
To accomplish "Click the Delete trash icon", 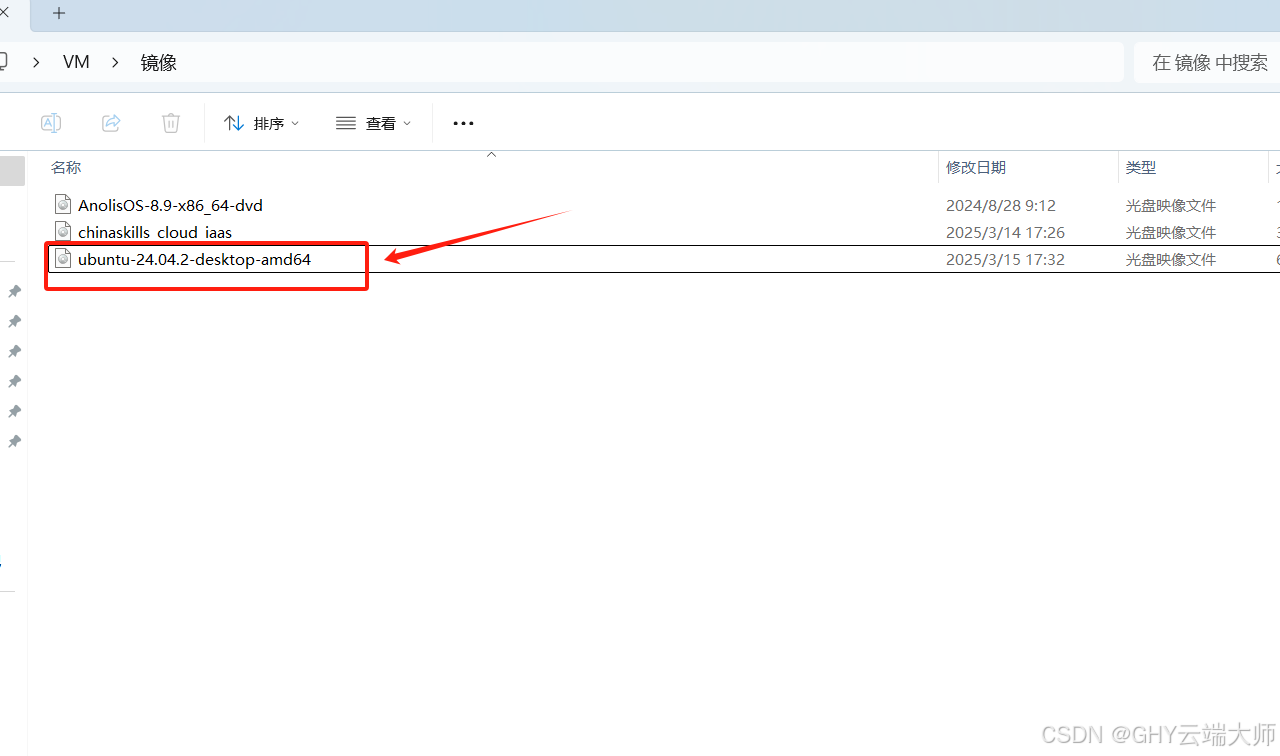I will coord(171,123).
